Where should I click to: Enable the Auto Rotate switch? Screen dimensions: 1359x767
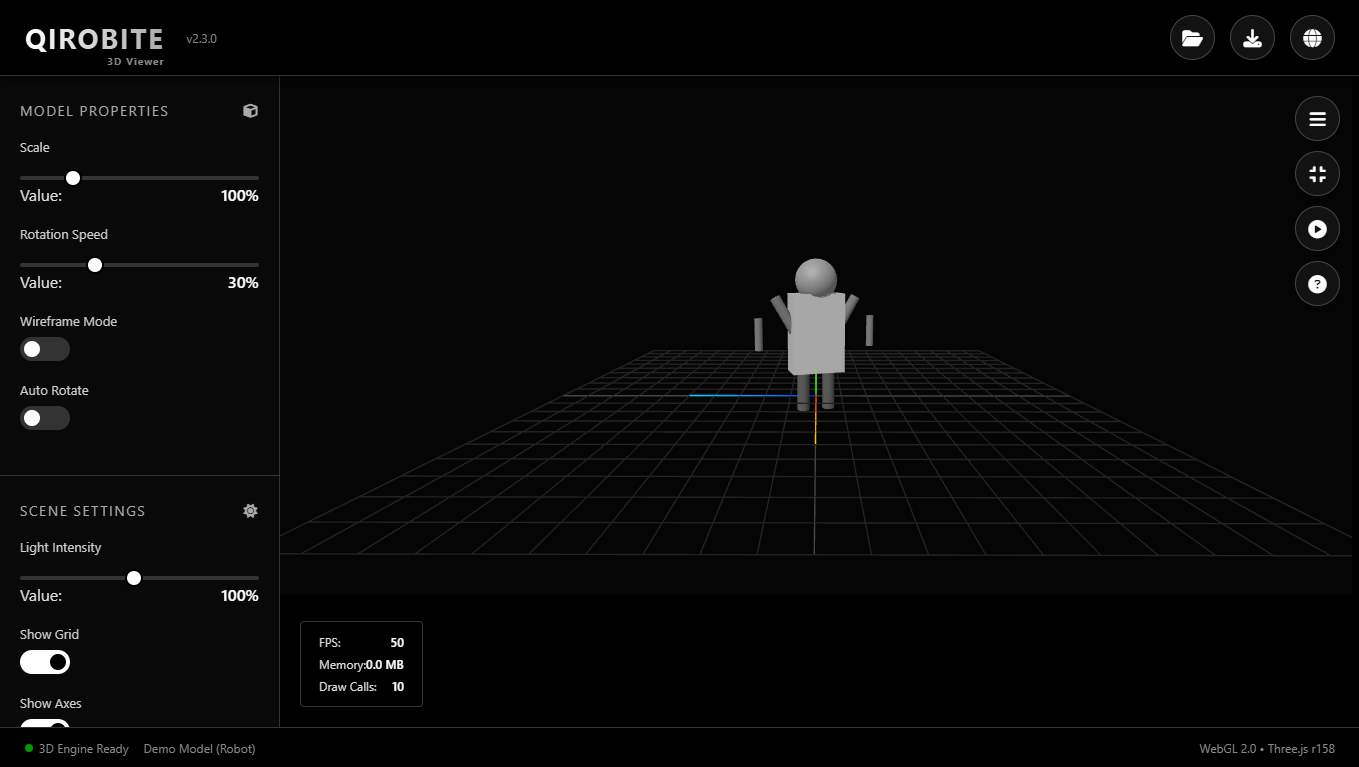(x=45, y=418)
